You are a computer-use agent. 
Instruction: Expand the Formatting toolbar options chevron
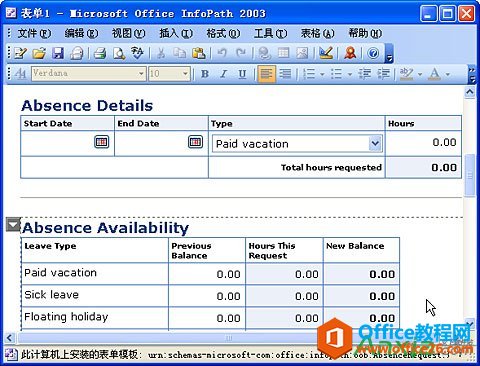tap(472, 74)
